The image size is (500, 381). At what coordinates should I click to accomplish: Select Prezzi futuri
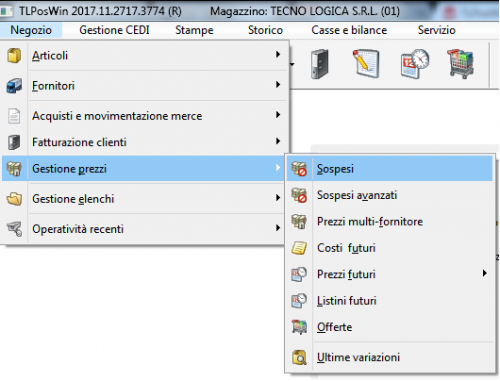[390, 274]
